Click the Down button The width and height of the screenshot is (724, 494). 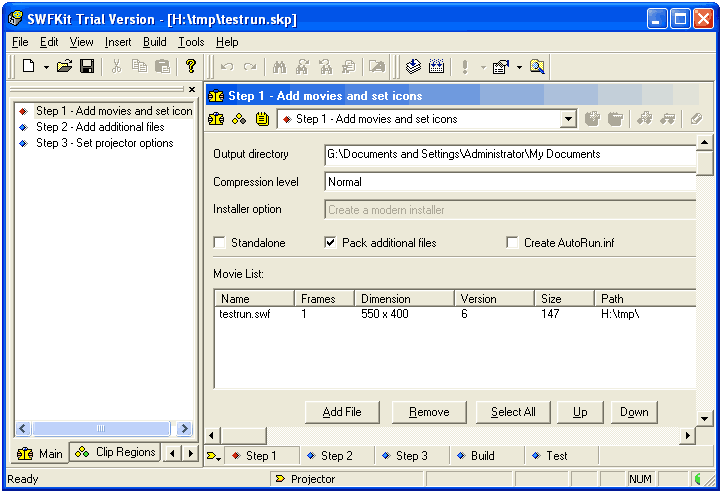634,412
